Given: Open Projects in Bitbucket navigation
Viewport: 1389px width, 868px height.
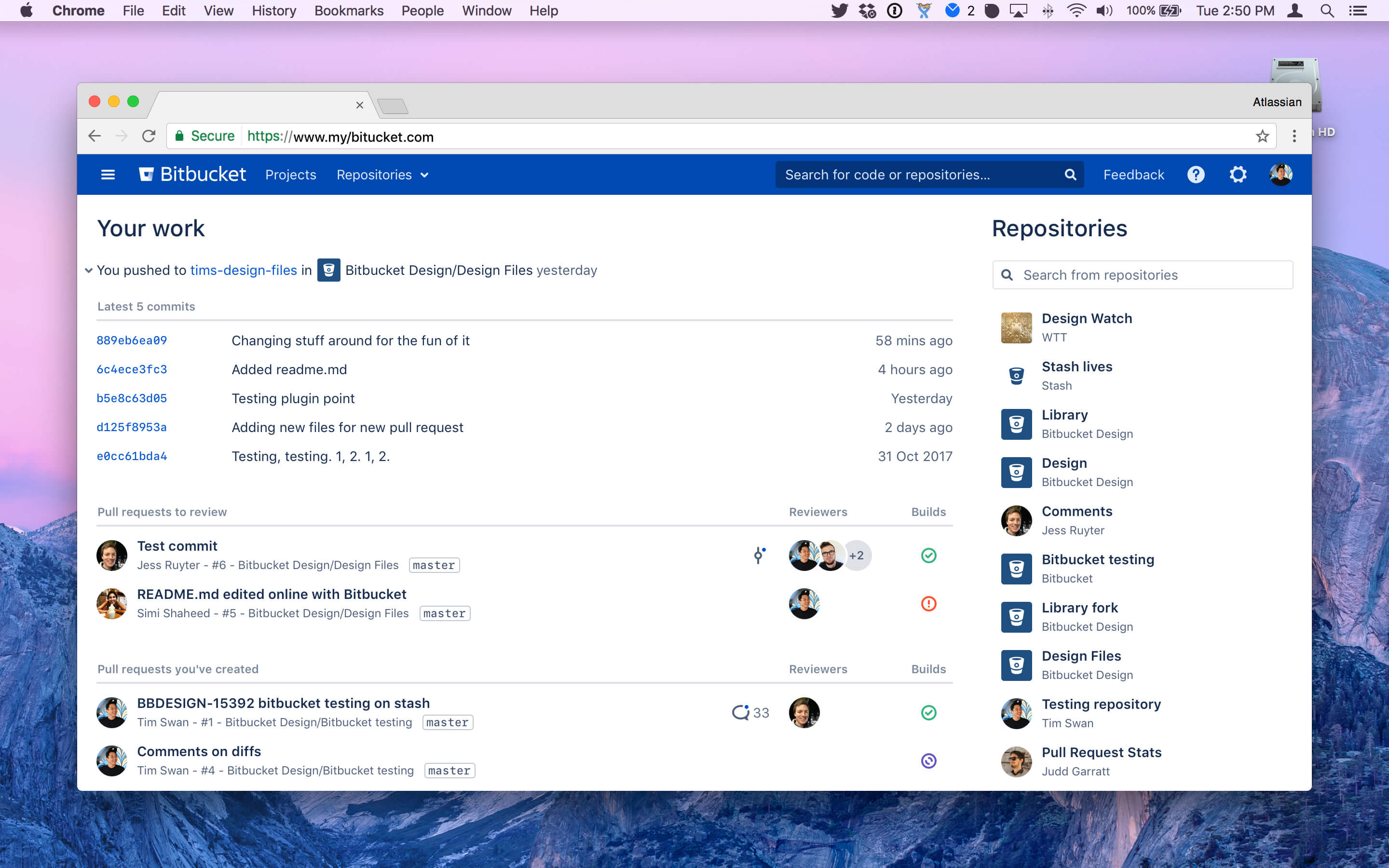Looking at the screenshot, I should tap(290, 175).
